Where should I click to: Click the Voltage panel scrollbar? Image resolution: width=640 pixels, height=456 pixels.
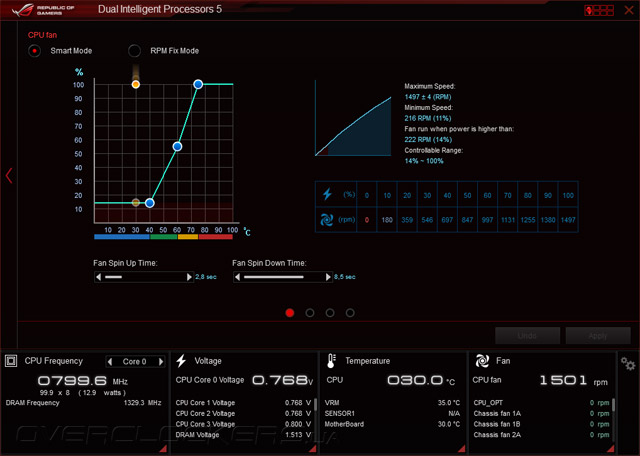coord(316,405)
